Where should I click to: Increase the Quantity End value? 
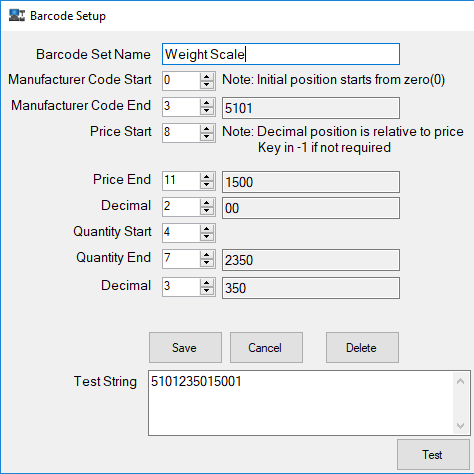(207, 255)
